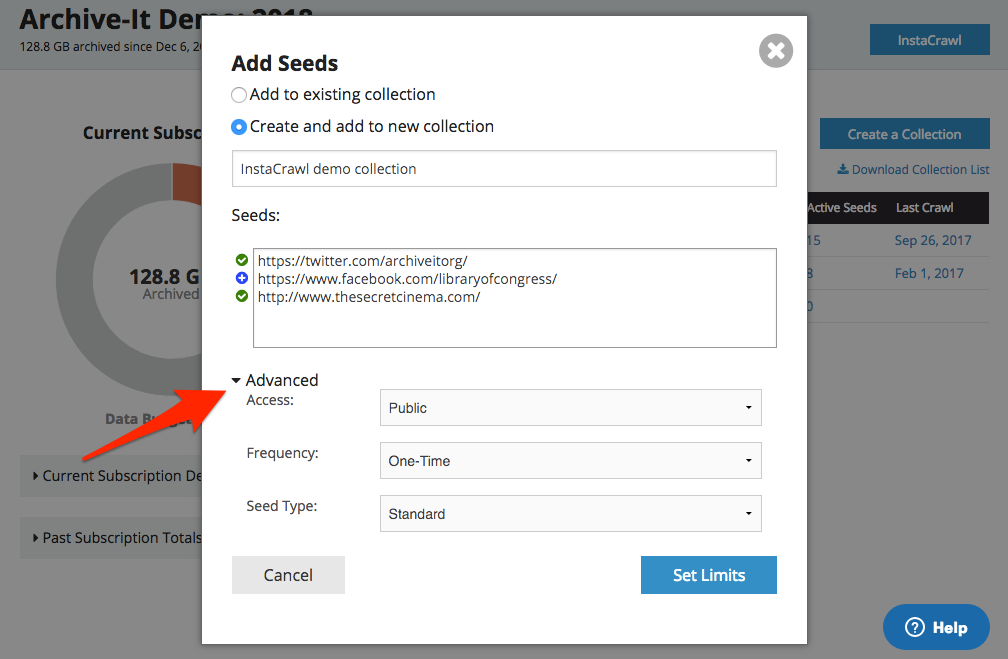This screenshot has width=1008, height=659.
Task: Open the Access dropdown
Action: point(570,408)
